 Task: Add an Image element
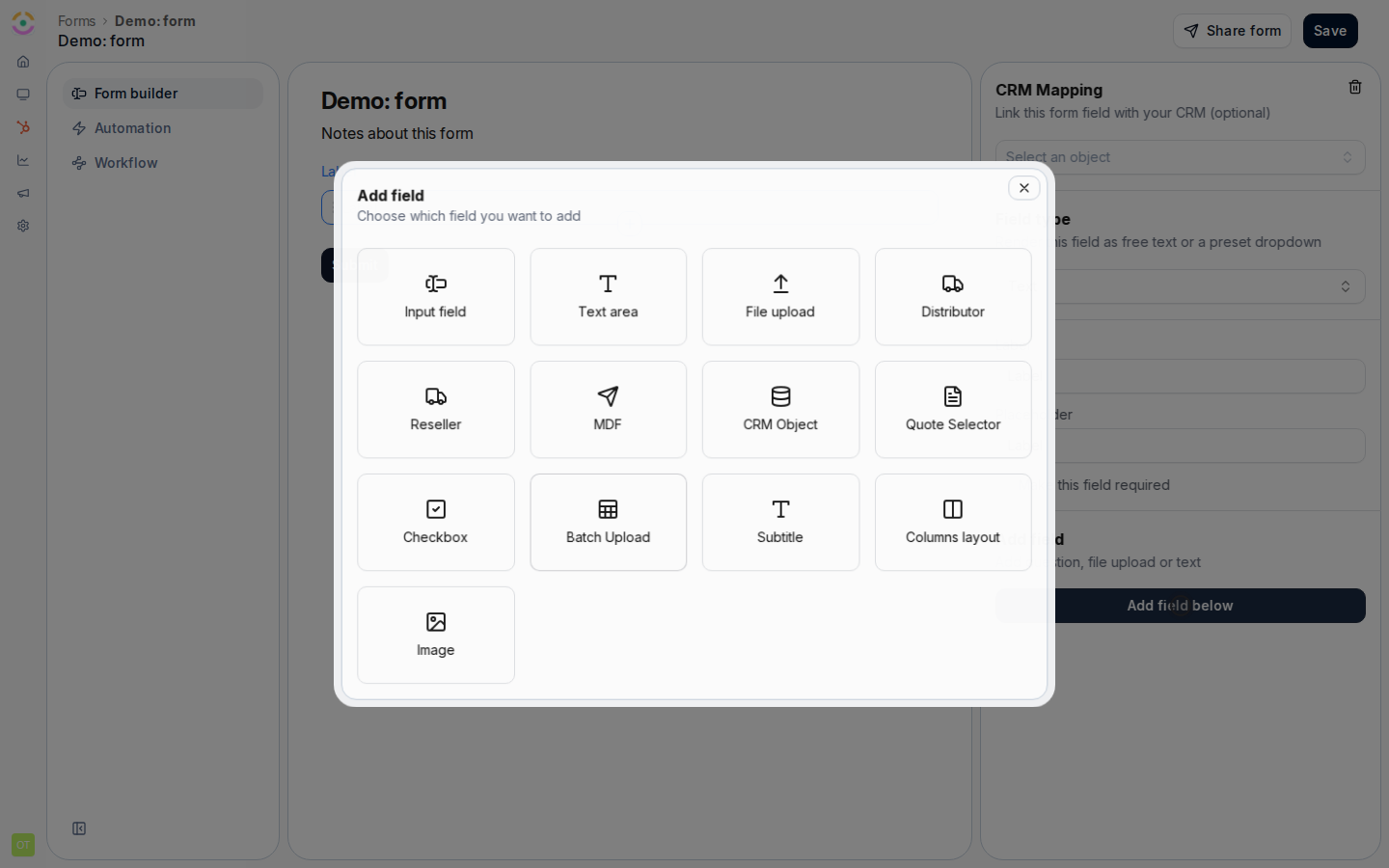coord(436,636)
